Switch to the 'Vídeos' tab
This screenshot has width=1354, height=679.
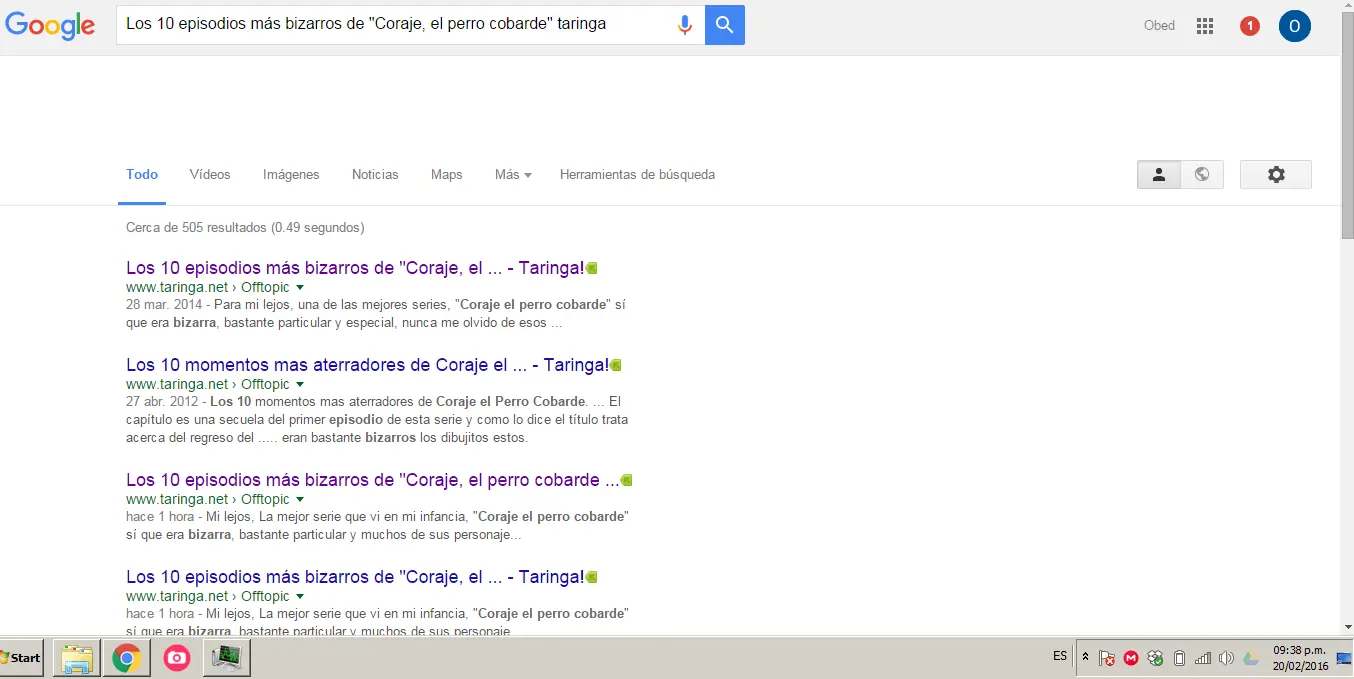tap(210, 174)
